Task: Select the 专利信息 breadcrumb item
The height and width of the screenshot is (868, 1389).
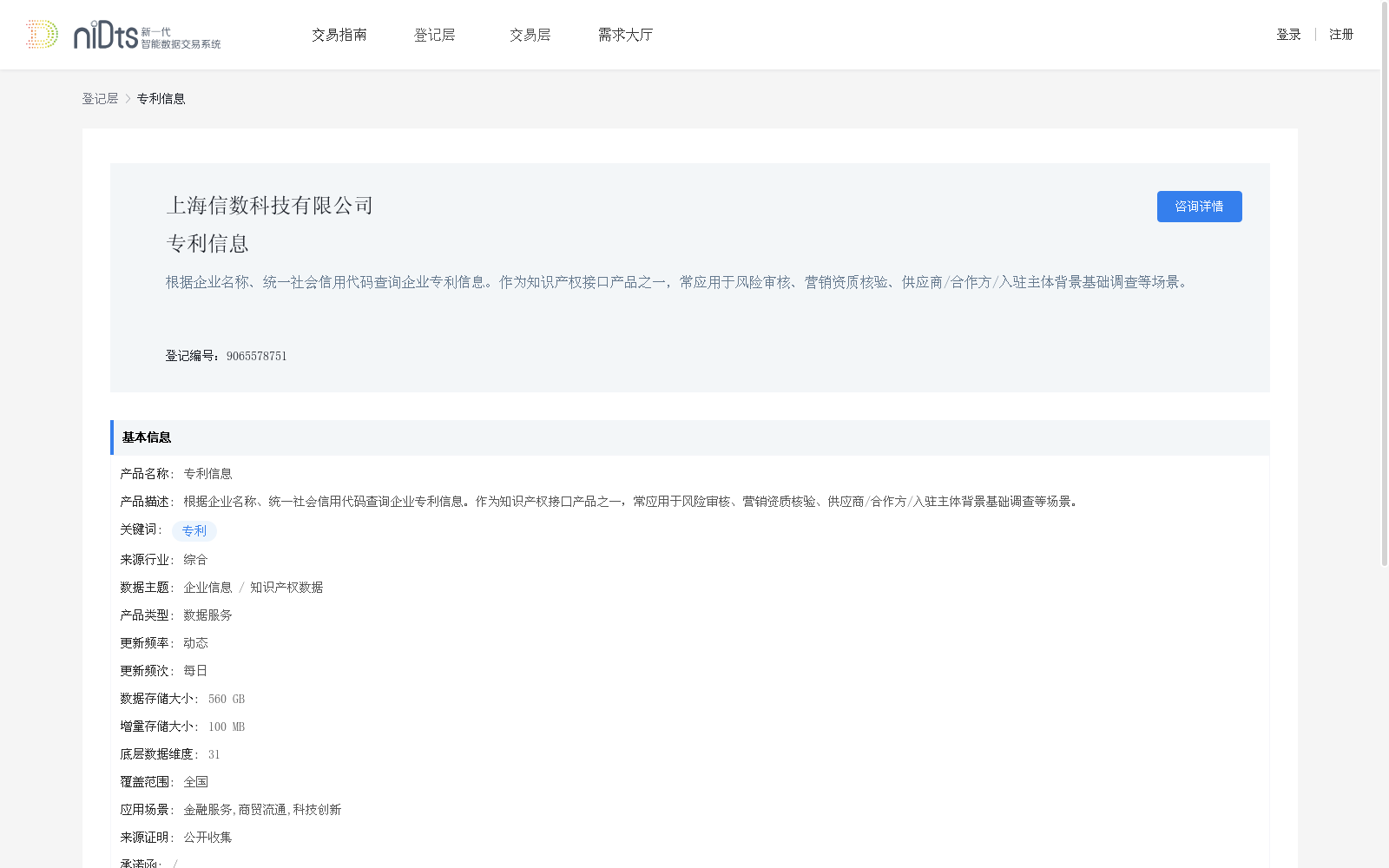Action: [x=161, y=99]
